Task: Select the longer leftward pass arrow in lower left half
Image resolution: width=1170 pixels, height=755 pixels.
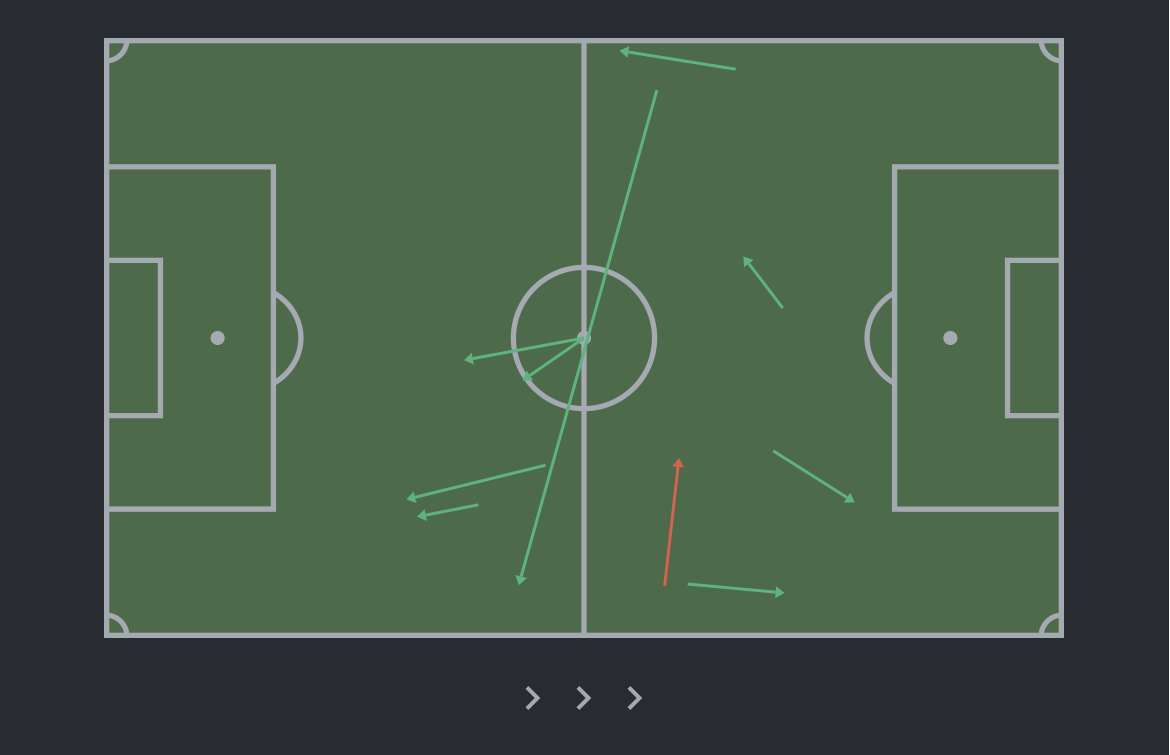Action: pyautogui.click(x=476, y=482)
